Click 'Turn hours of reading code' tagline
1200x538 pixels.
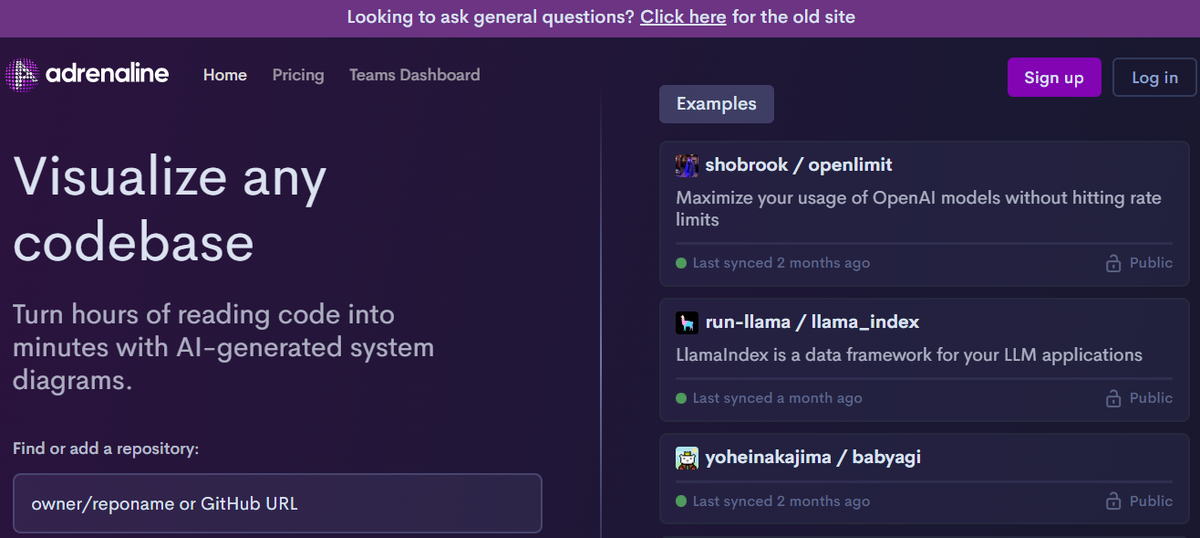tap(223, 348)
